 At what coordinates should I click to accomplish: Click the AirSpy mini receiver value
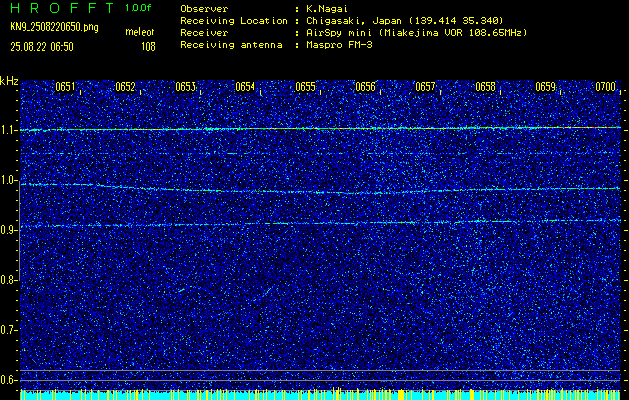click(x=417, y=33)
